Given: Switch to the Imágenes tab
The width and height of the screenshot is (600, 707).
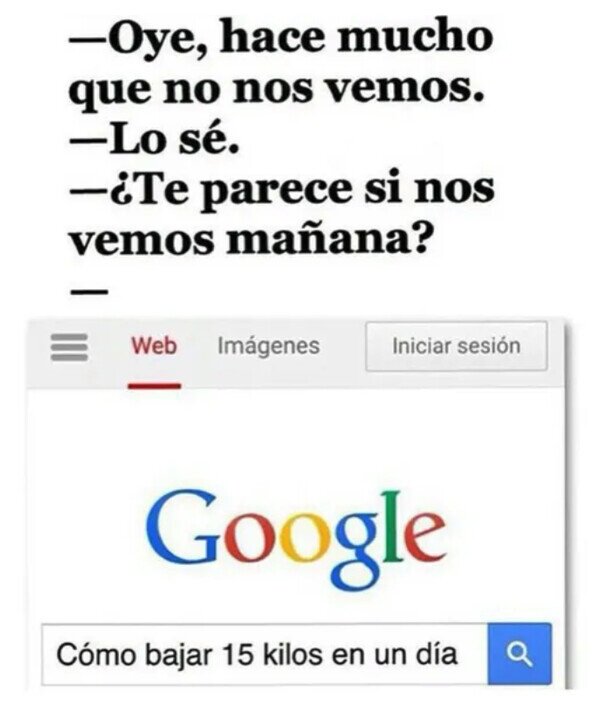Looking at the screenshot, I should (x=269, y=346).
